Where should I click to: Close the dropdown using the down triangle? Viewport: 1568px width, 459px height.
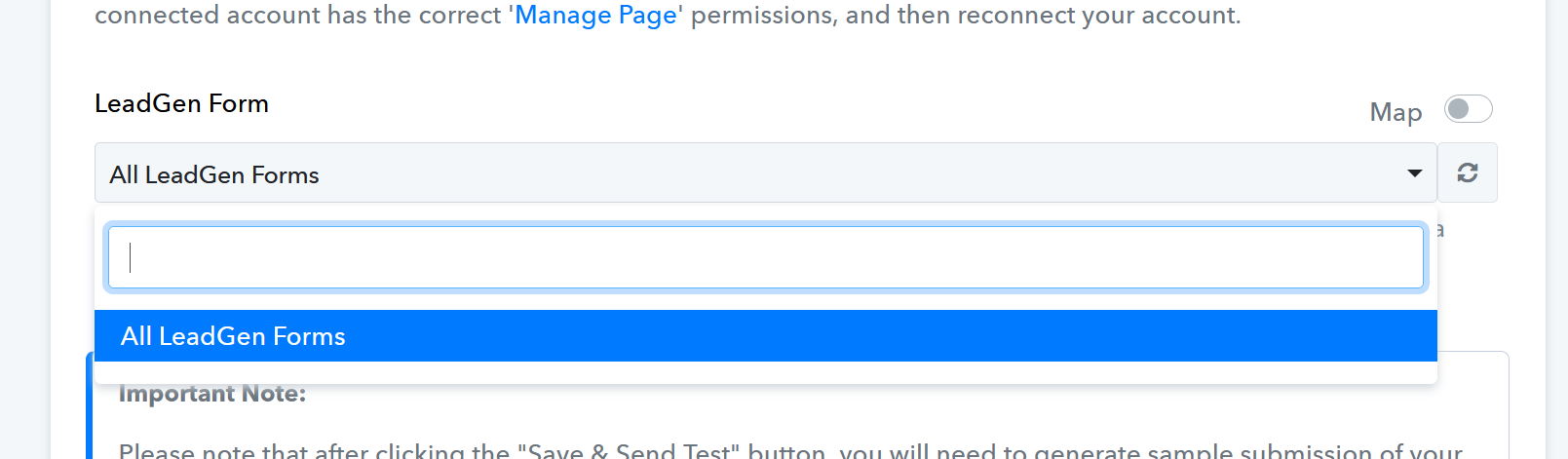tap(1415, 173)
